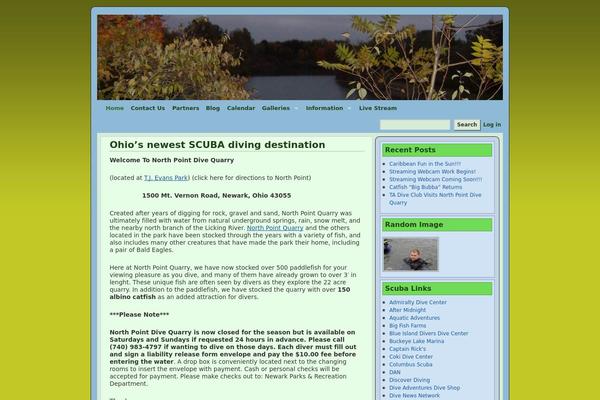Open the Calendar page
The width and height of the screenshot is (600, 400).
[241, 108]
